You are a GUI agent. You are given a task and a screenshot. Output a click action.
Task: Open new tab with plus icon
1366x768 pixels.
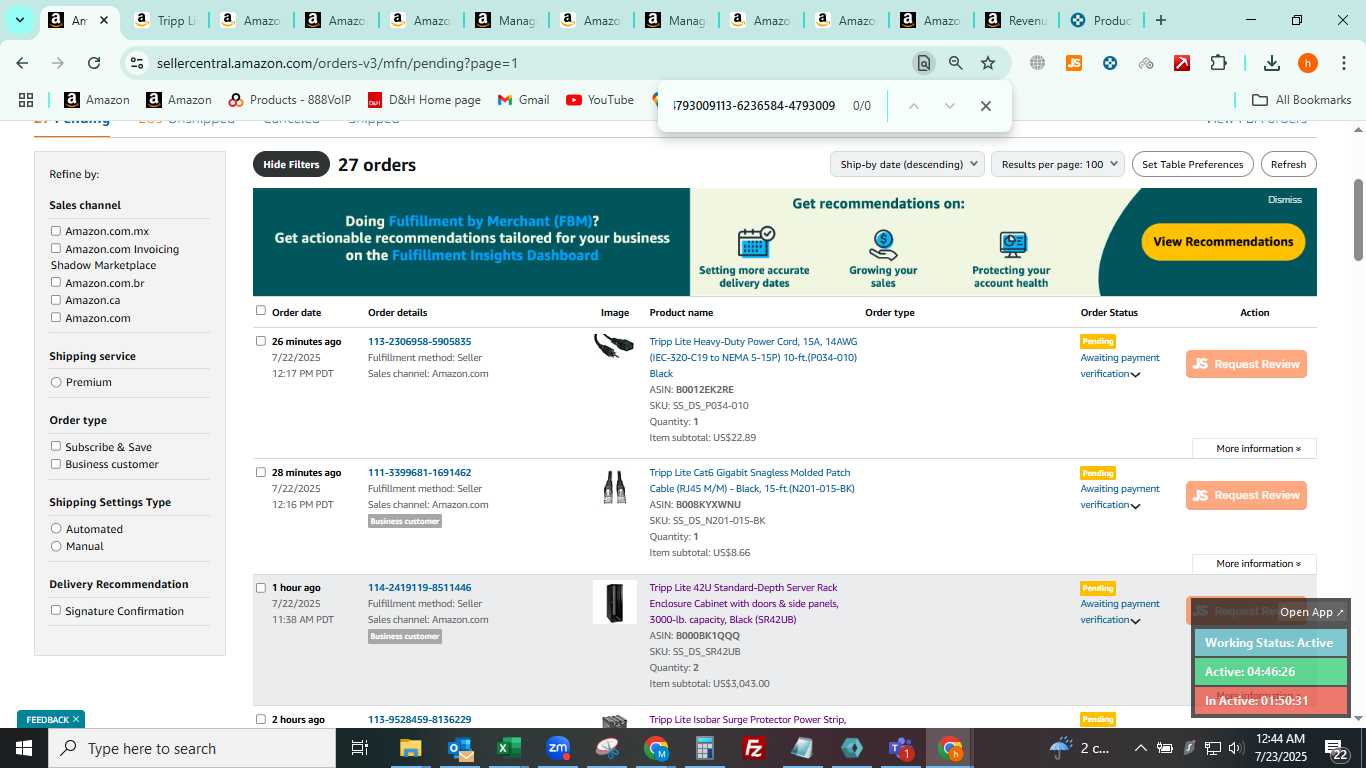point(1161,20)
